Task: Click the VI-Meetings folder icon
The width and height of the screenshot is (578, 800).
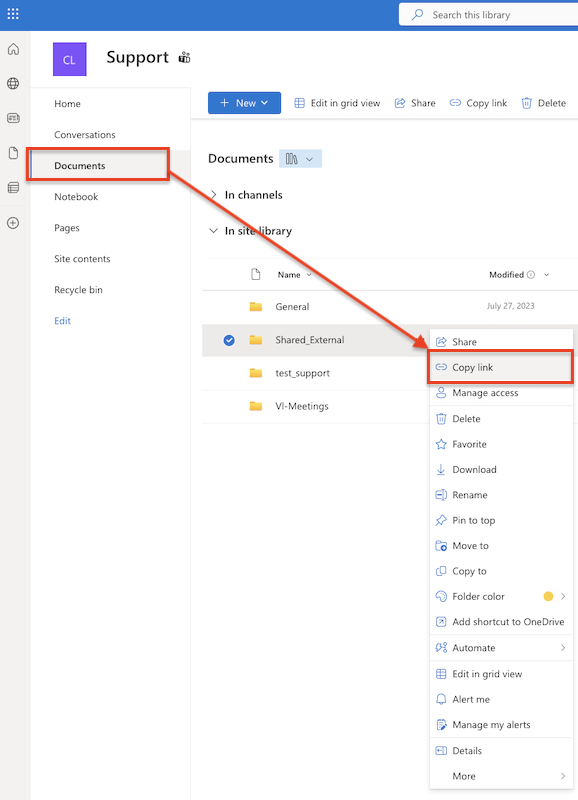Action: (256, 406)
